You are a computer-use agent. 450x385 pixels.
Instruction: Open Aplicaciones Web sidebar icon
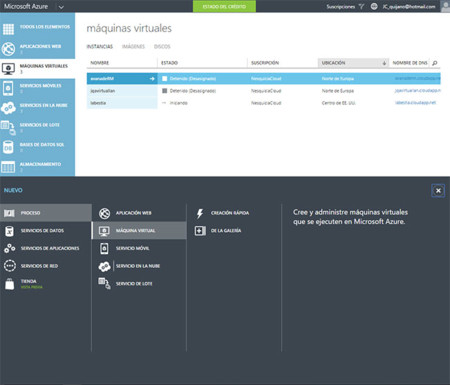pos(8,49)
